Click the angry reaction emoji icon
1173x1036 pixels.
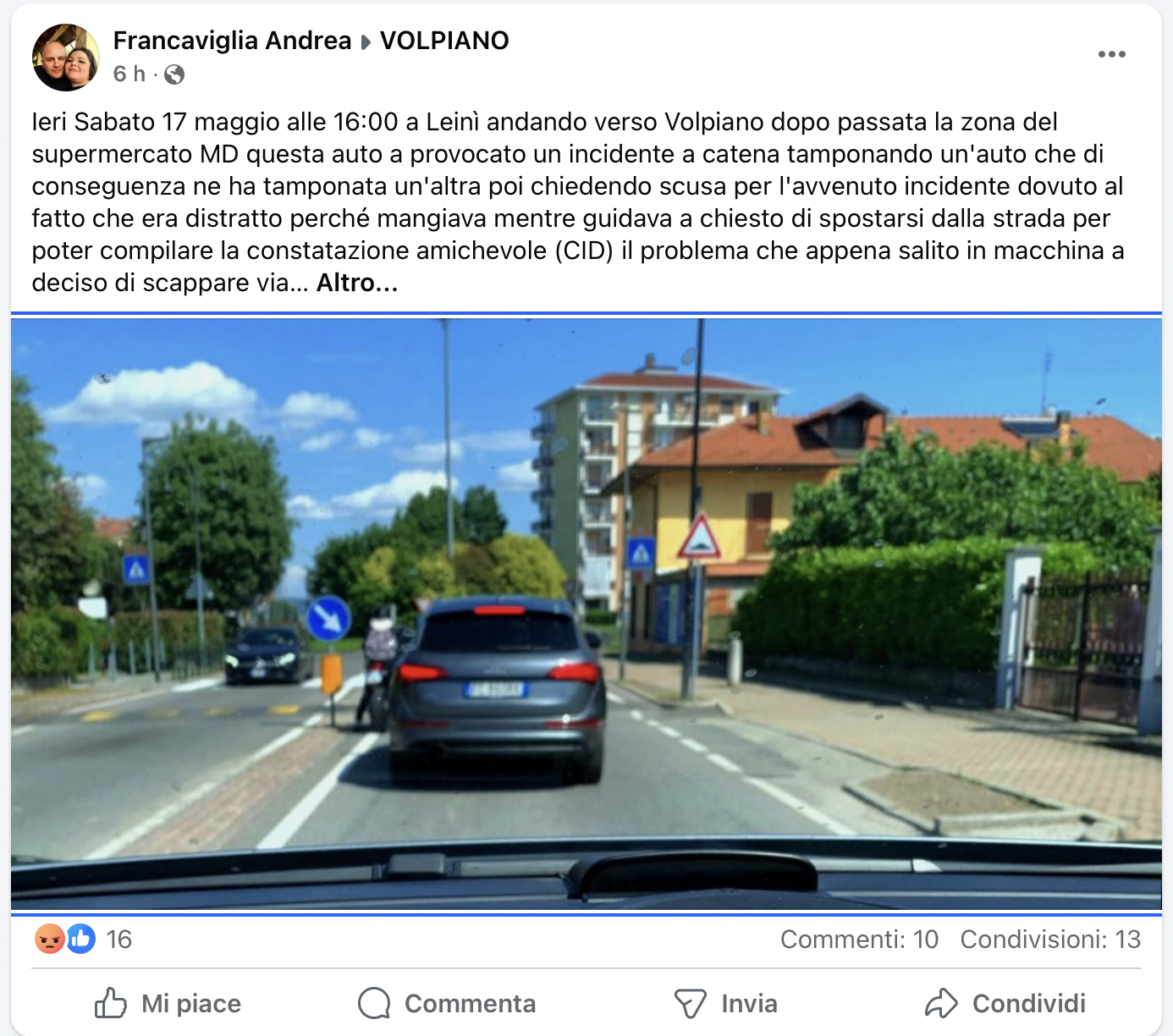[x=50, y=939]
